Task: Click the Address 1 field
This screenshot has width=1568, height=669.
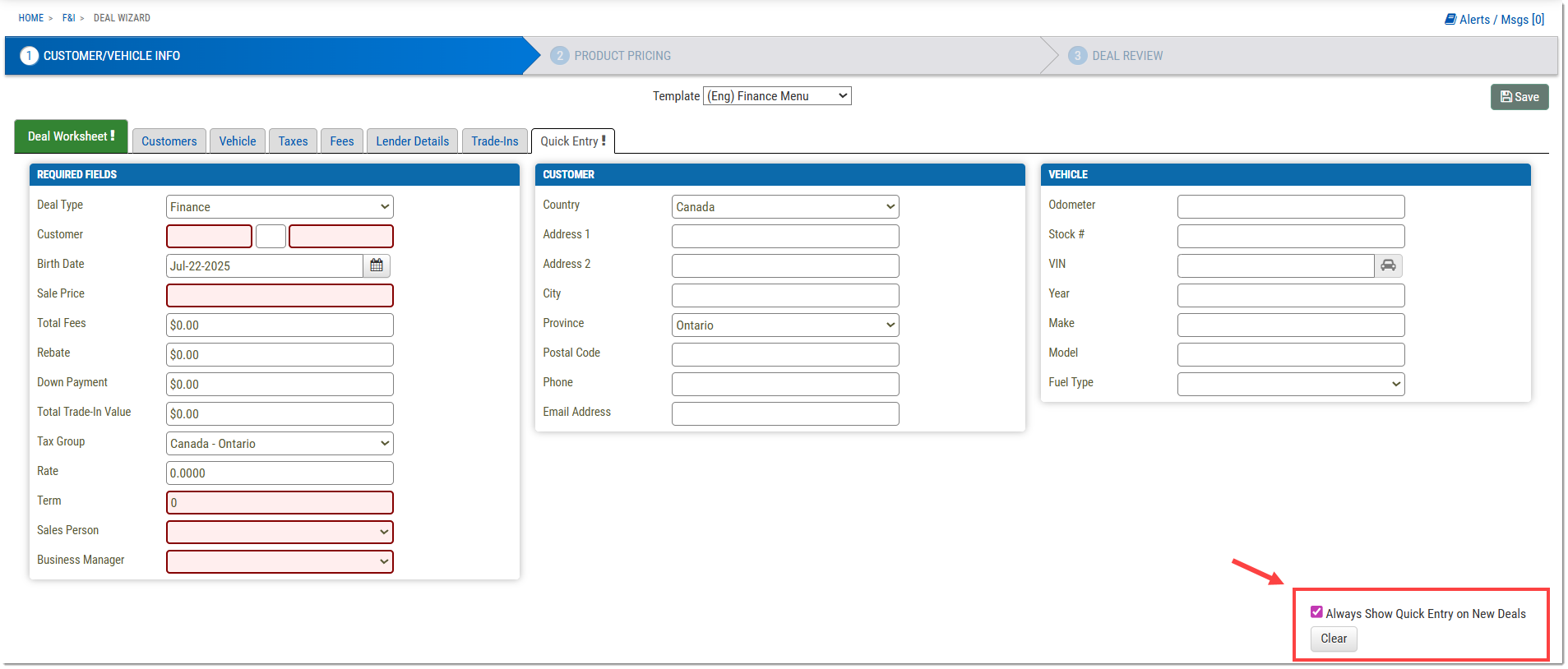Action: pyautogui.click(x=785, y=236)
